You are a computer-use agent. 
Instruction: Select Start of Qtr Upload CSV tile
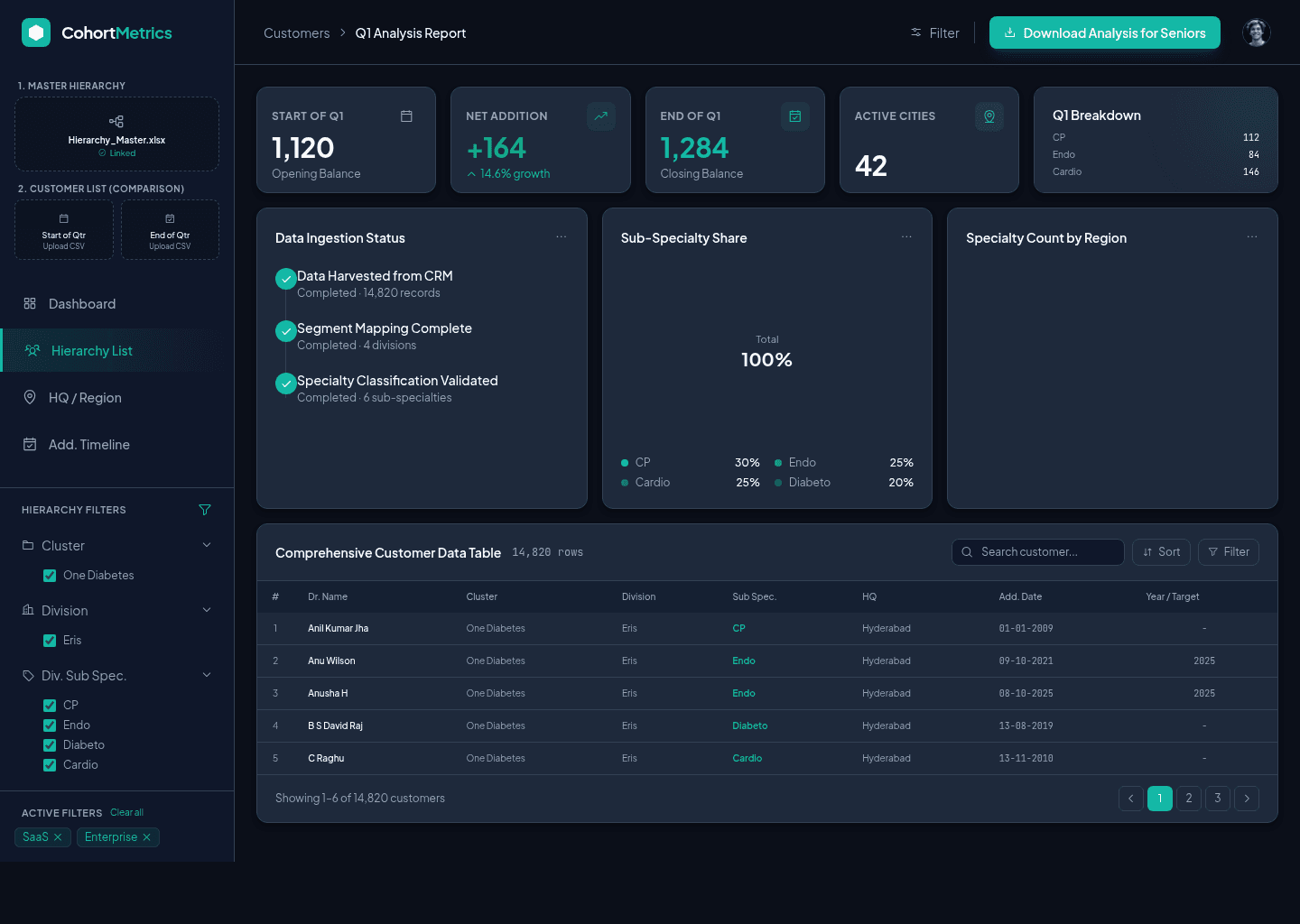pyautogui.click(x=64, y=230)
